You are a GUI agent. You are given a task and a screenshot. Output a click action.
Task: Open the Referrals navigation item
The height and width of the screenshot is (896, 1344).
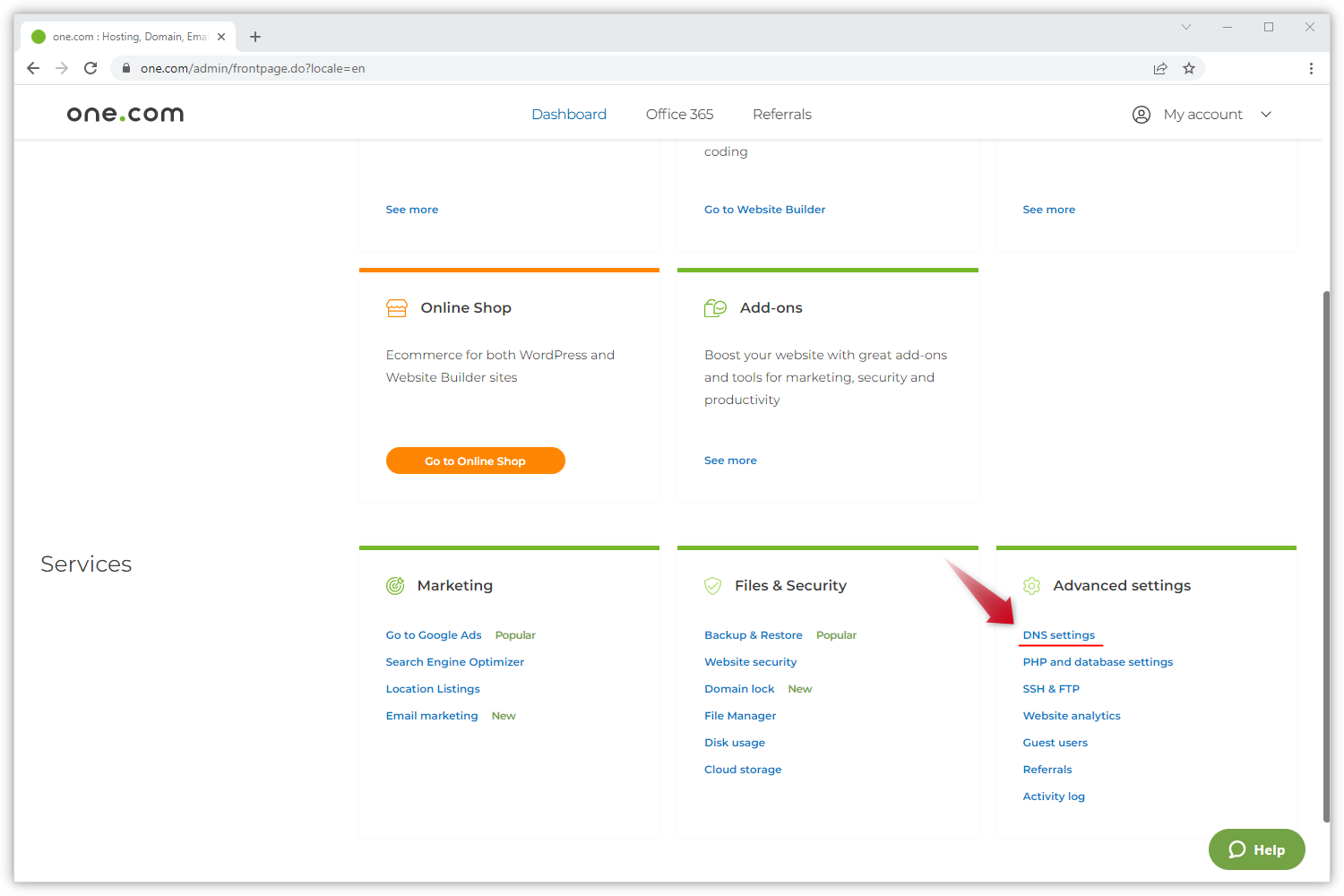(x=781, y=115)
